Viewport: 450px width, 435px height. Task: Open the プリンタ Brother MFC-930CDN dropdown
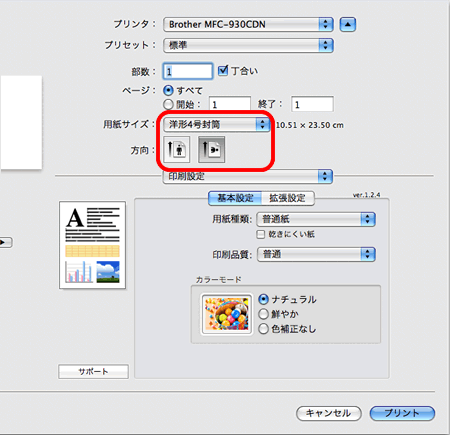[x=248, y=24]
